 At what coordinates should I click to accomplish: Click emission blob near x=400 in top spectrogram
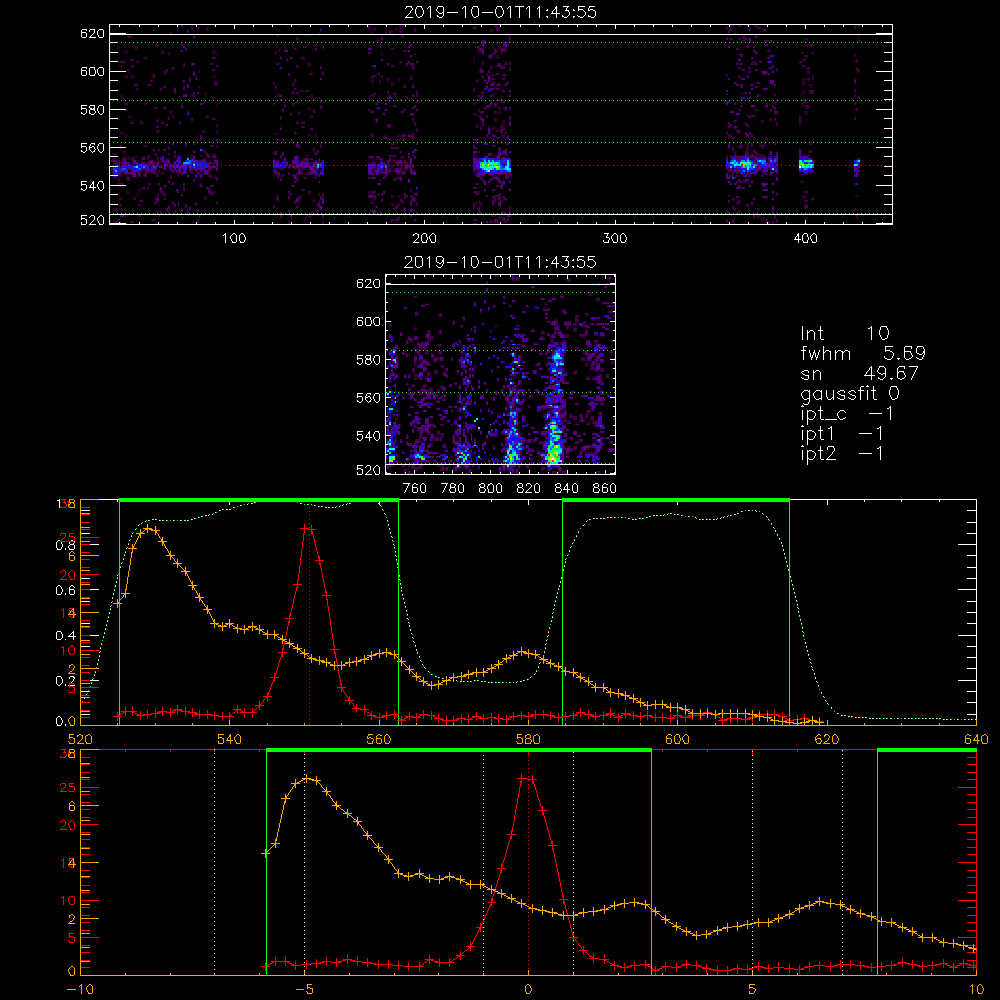click(806, 165)
